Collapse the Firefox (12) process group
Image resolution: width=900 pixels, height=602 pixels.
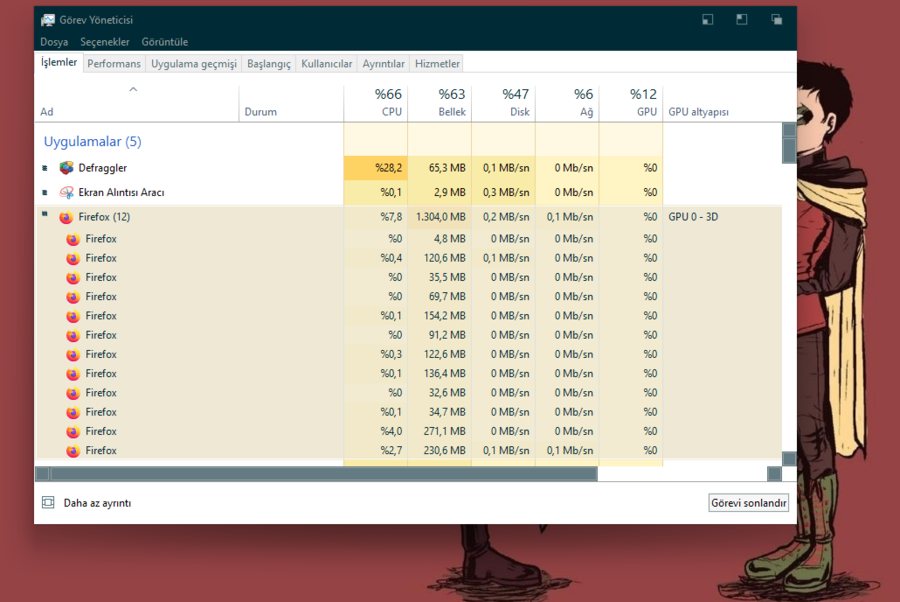(x=45, y=215)
